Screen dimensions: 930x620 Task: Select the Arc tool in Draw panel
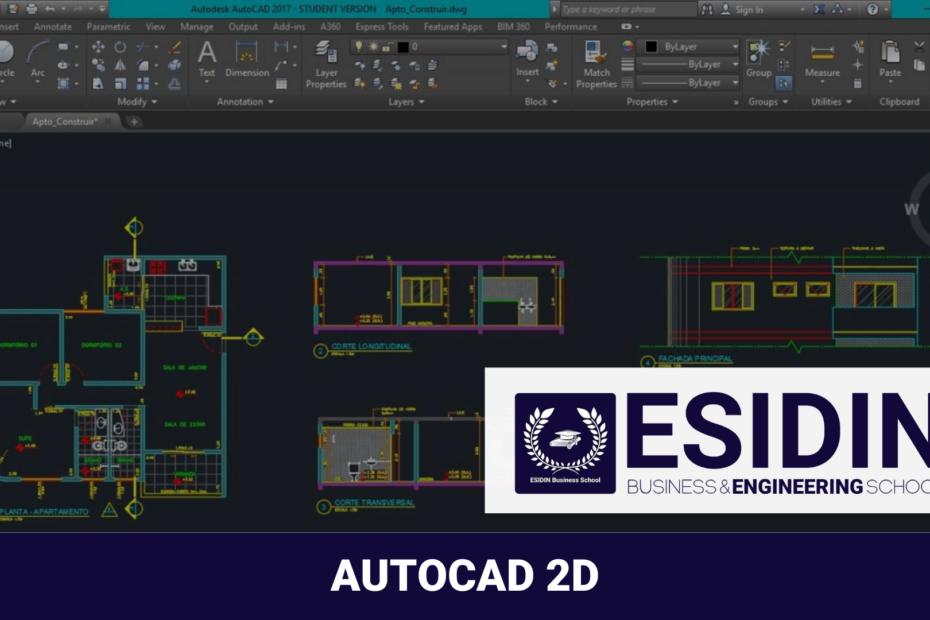(x=36, y=49)
